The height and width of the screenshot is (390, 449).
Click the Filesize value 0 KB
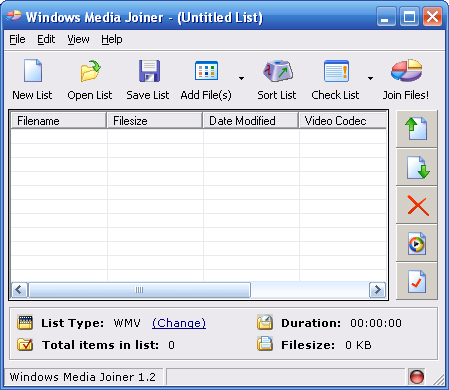[358, 345]
